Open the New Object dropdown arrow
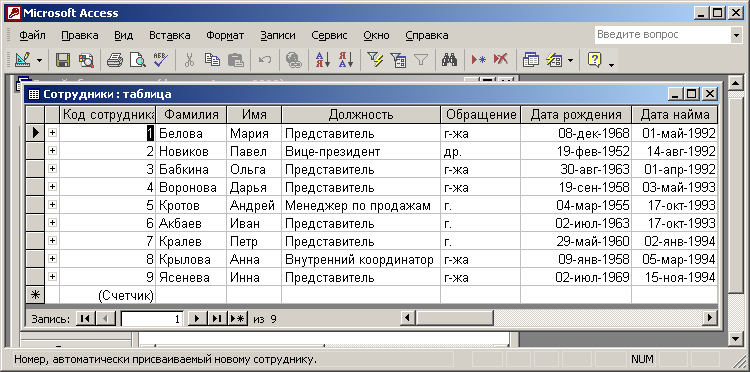The image size is (750, 372). pos(570,60)
